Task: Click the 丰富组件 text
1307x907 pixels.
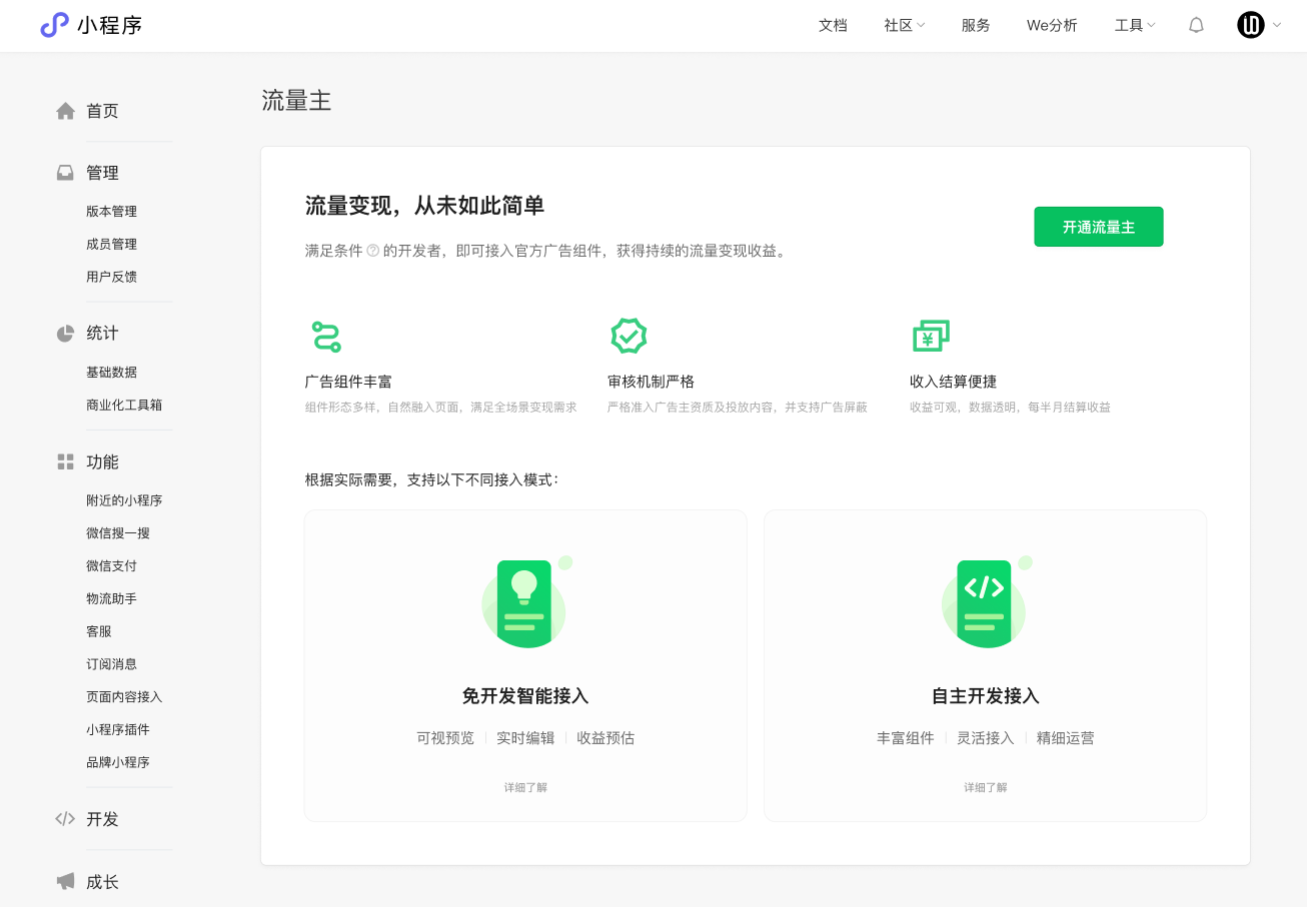Action: [905, 738]
